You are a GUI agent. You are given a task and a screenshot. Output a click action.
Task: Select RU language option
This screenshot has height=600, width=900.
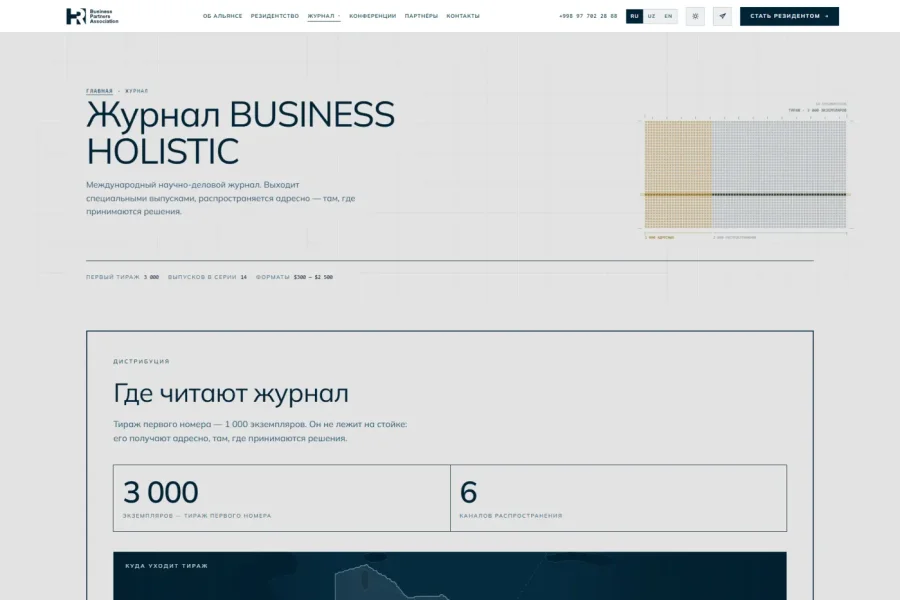click(634, 16)
